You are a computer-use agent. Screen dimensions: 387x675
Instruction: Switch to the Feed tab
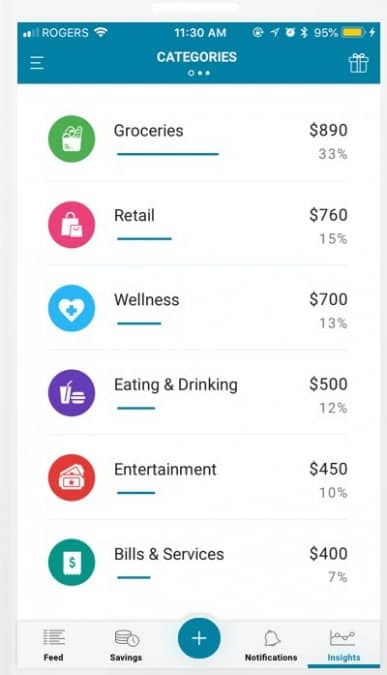pos(54,644)
